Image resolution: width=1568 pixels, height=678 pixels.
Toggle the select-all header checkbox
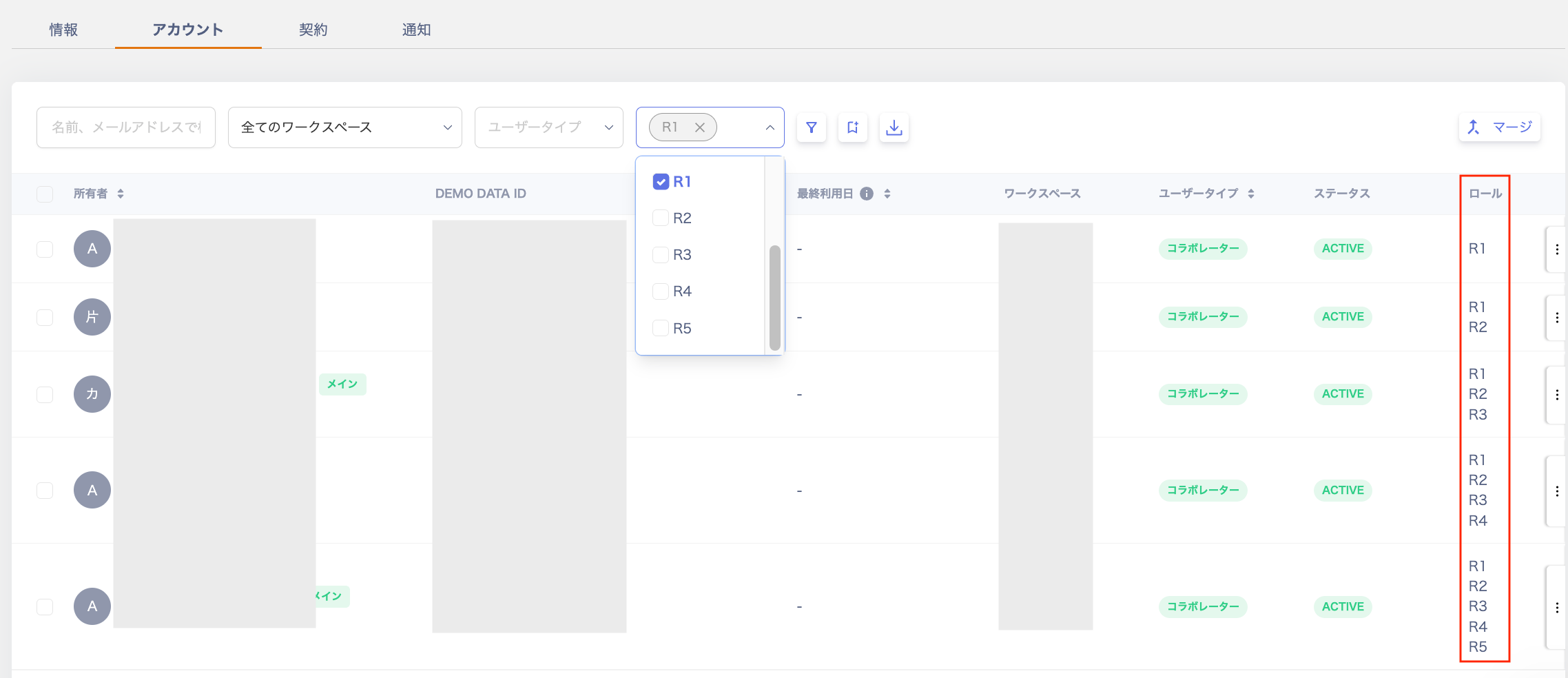(45, 194)
